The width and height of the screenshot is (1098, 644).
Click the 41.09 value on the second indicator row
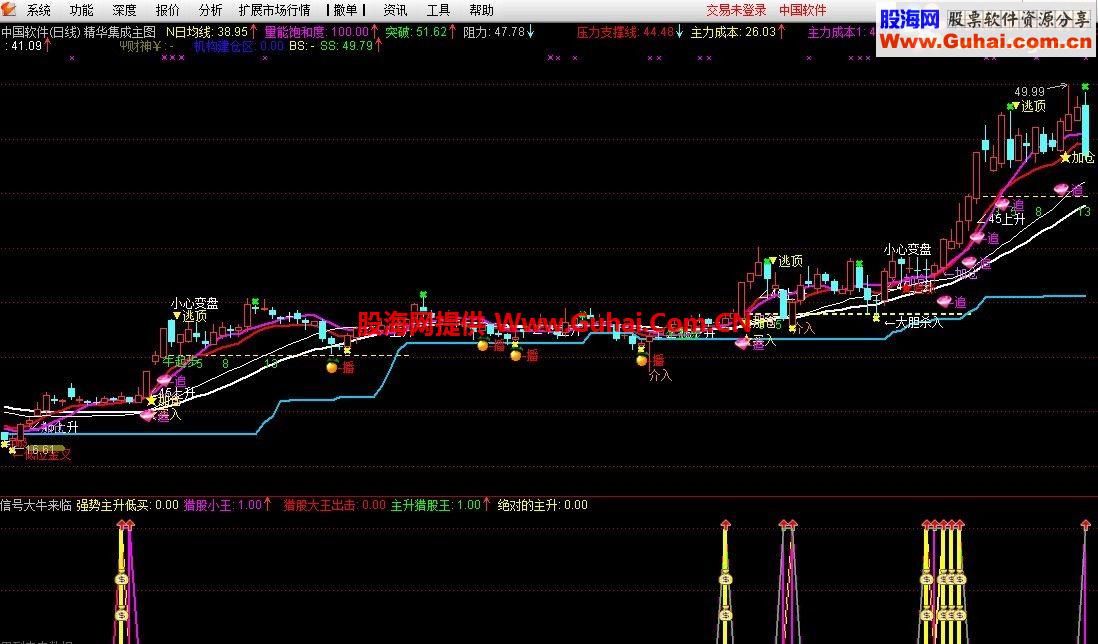click(x=27, y=46)
